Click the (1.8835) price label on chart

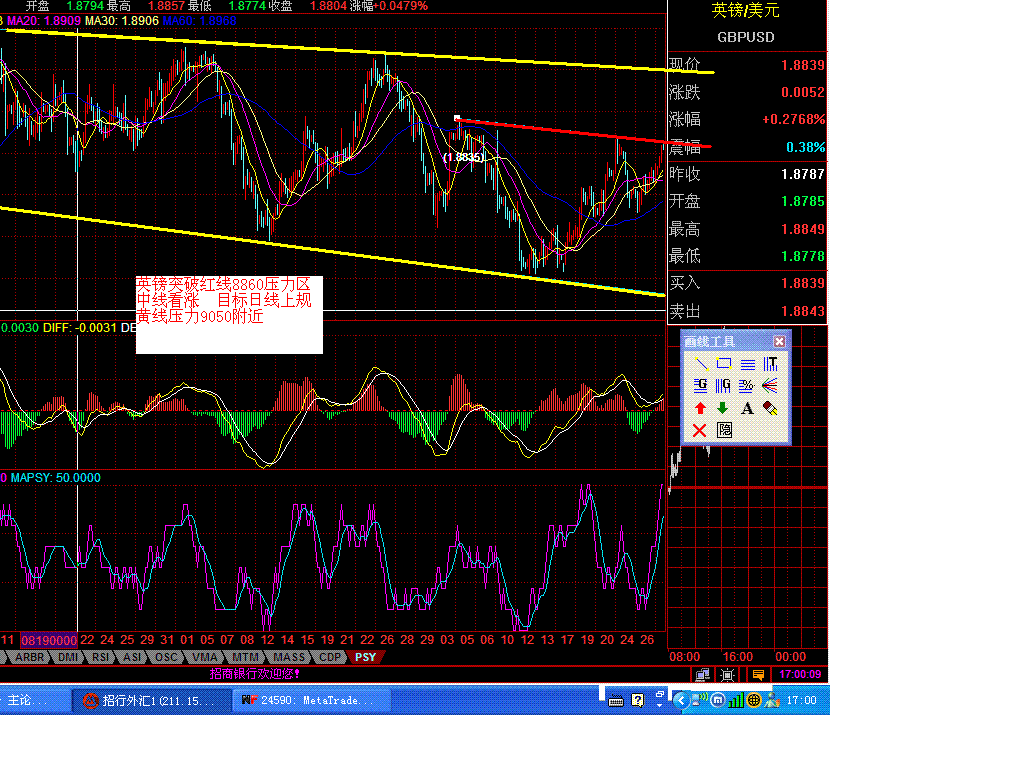click(464, 157)
